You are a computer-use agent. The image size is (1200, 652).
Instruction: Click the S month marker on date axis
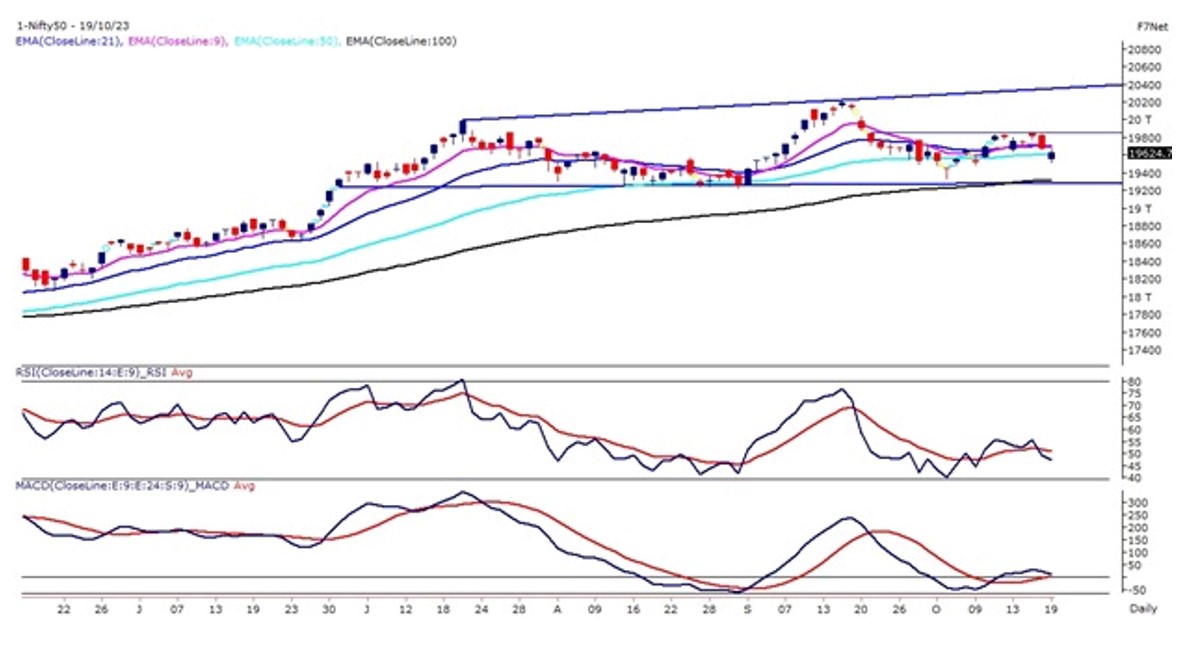pyautogui.click(x=746, y=608)
